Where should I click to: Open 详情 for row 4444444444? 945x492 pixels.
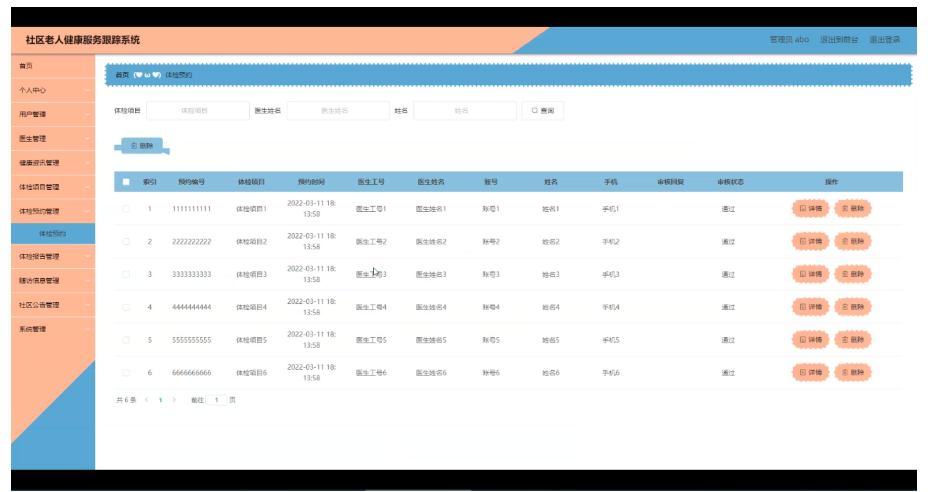810,307
